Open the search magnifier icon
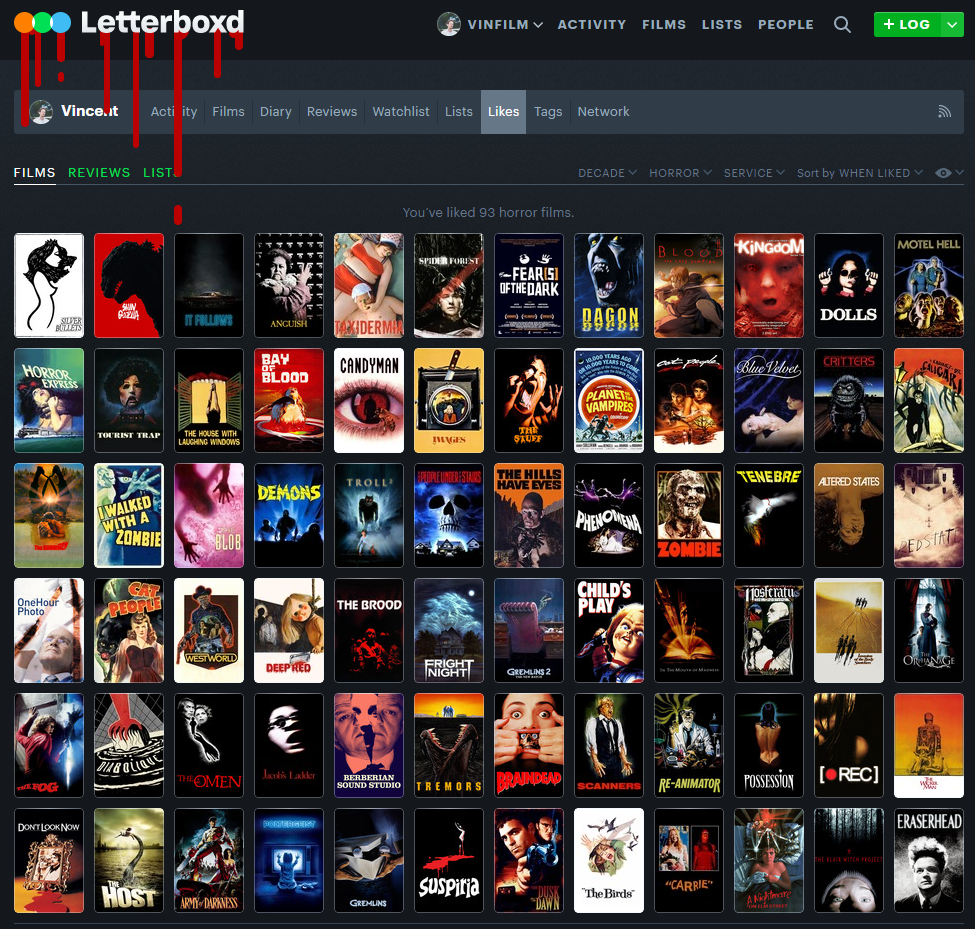Screen dimensions: 975x929 click(842, 24)
